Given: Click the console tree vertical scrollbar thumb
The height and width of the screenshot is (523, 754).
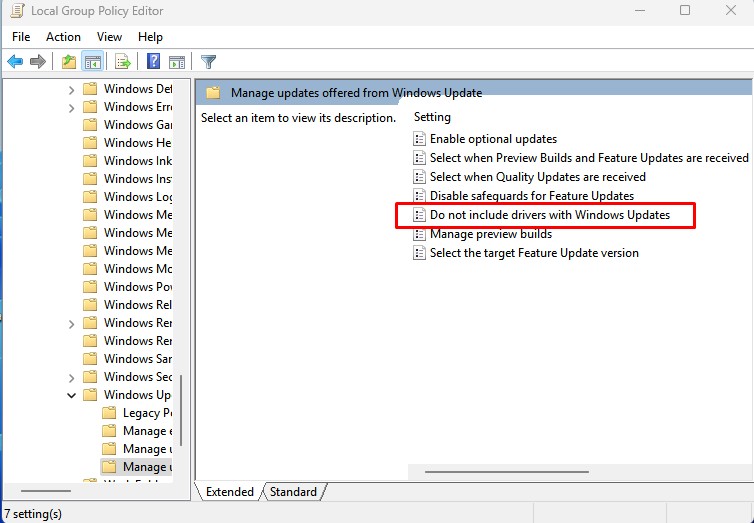Looking at the screenshot, I should point(181,410).
